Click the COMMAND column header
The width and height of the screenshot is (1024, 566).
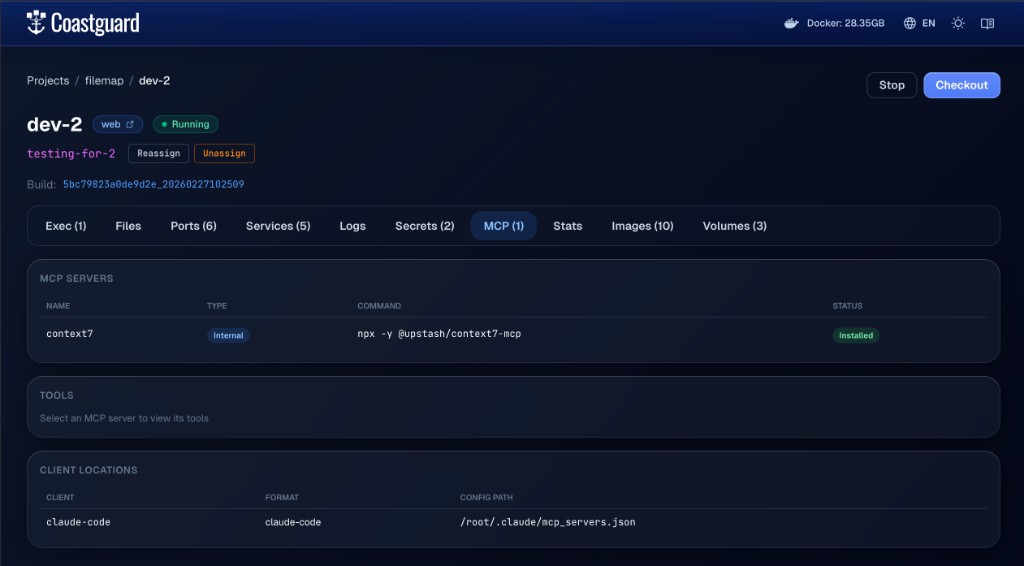tap(379, 306)
